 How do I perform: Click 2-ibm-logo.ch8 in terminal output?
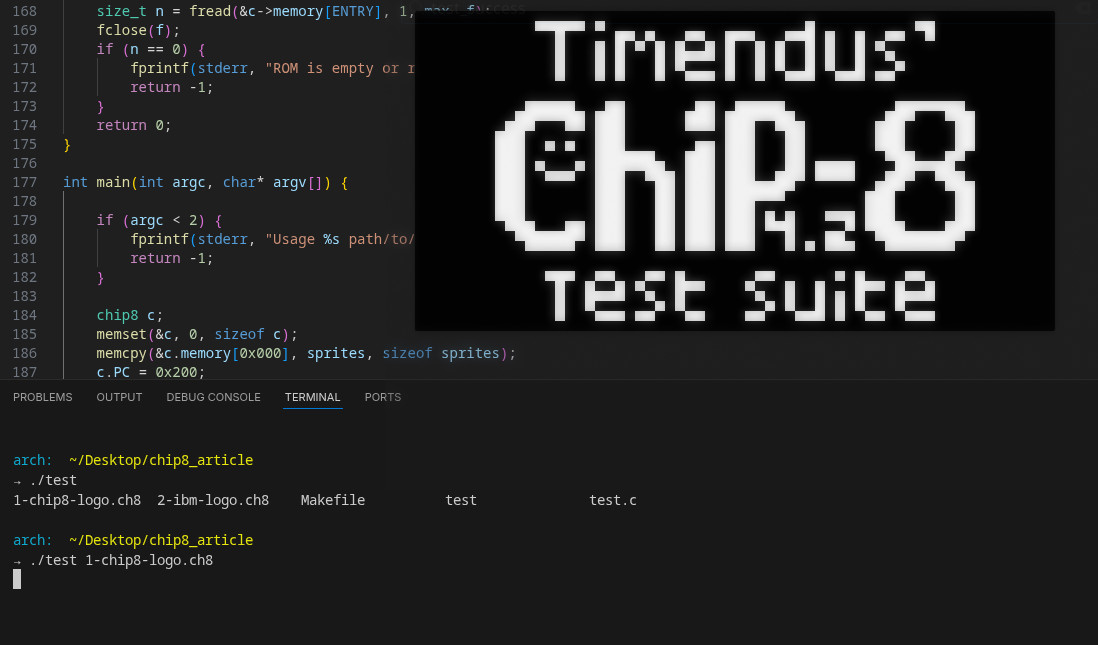pos(213,500)
